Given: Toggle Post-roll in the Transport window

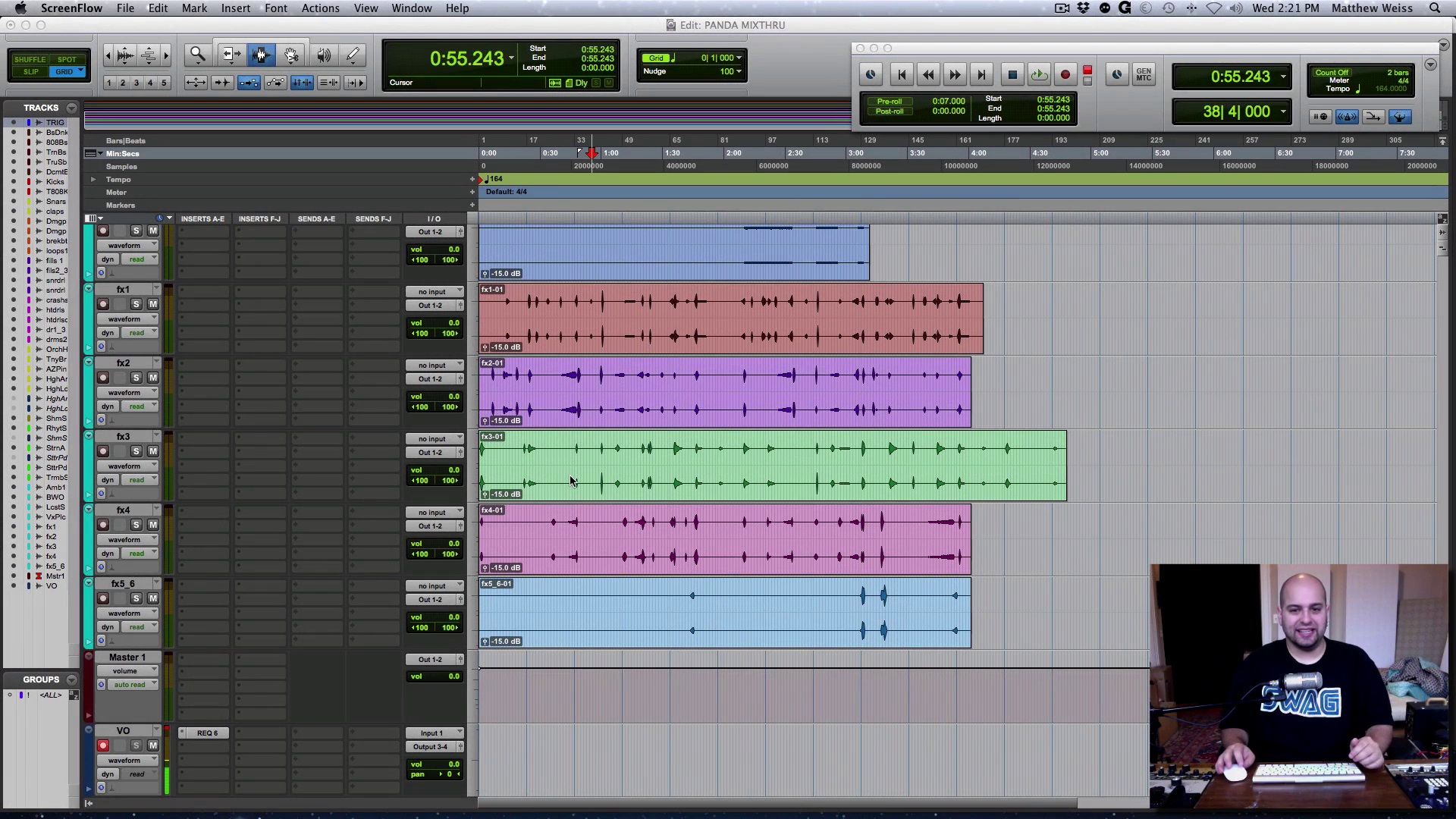Looking at the screenshot, I should coord(890,111).
